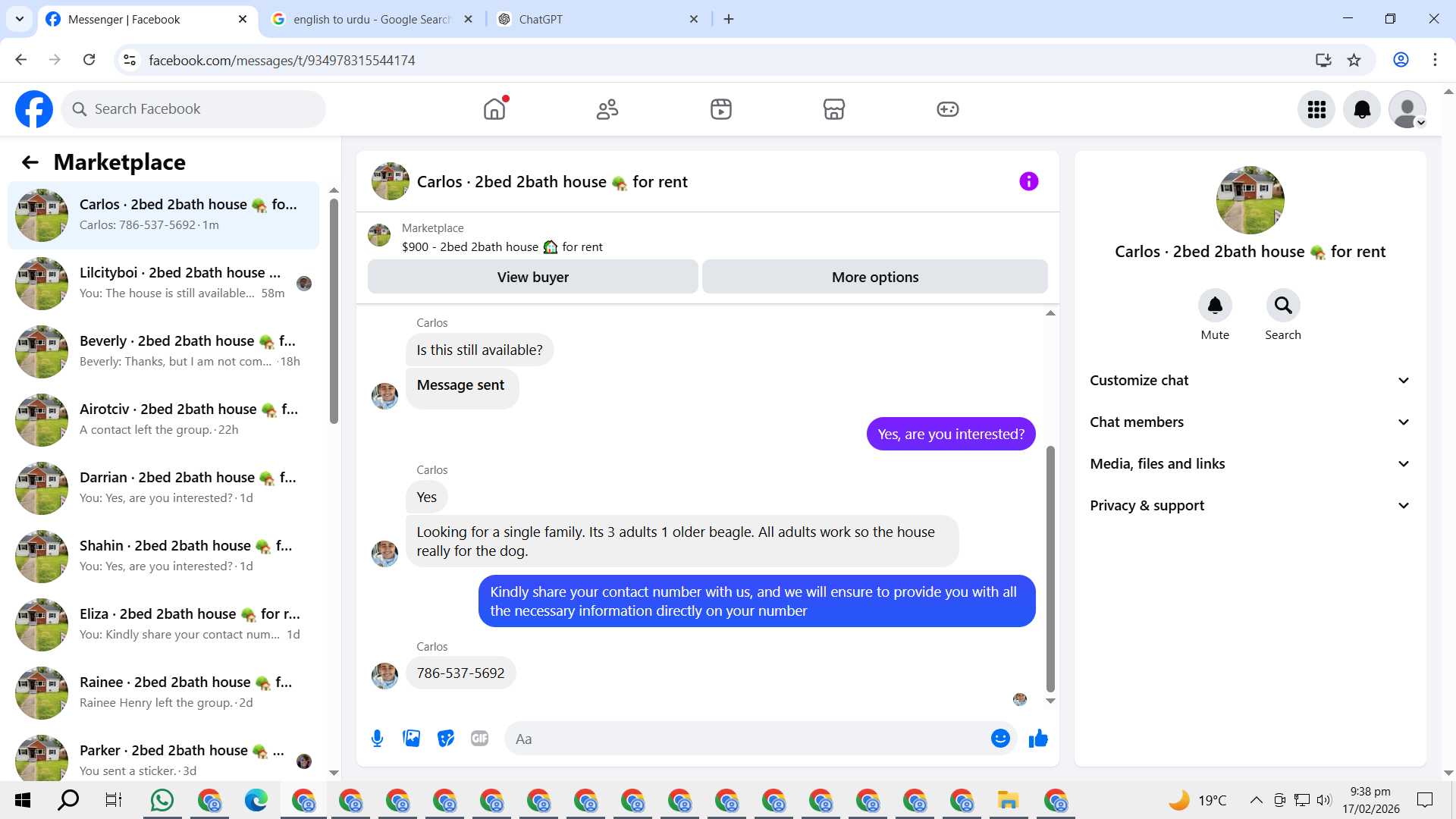The height and width of the screenshot is (819, 1456).
Task: Search within conversation using the magnifier icon
Action: pos(1282,306)
